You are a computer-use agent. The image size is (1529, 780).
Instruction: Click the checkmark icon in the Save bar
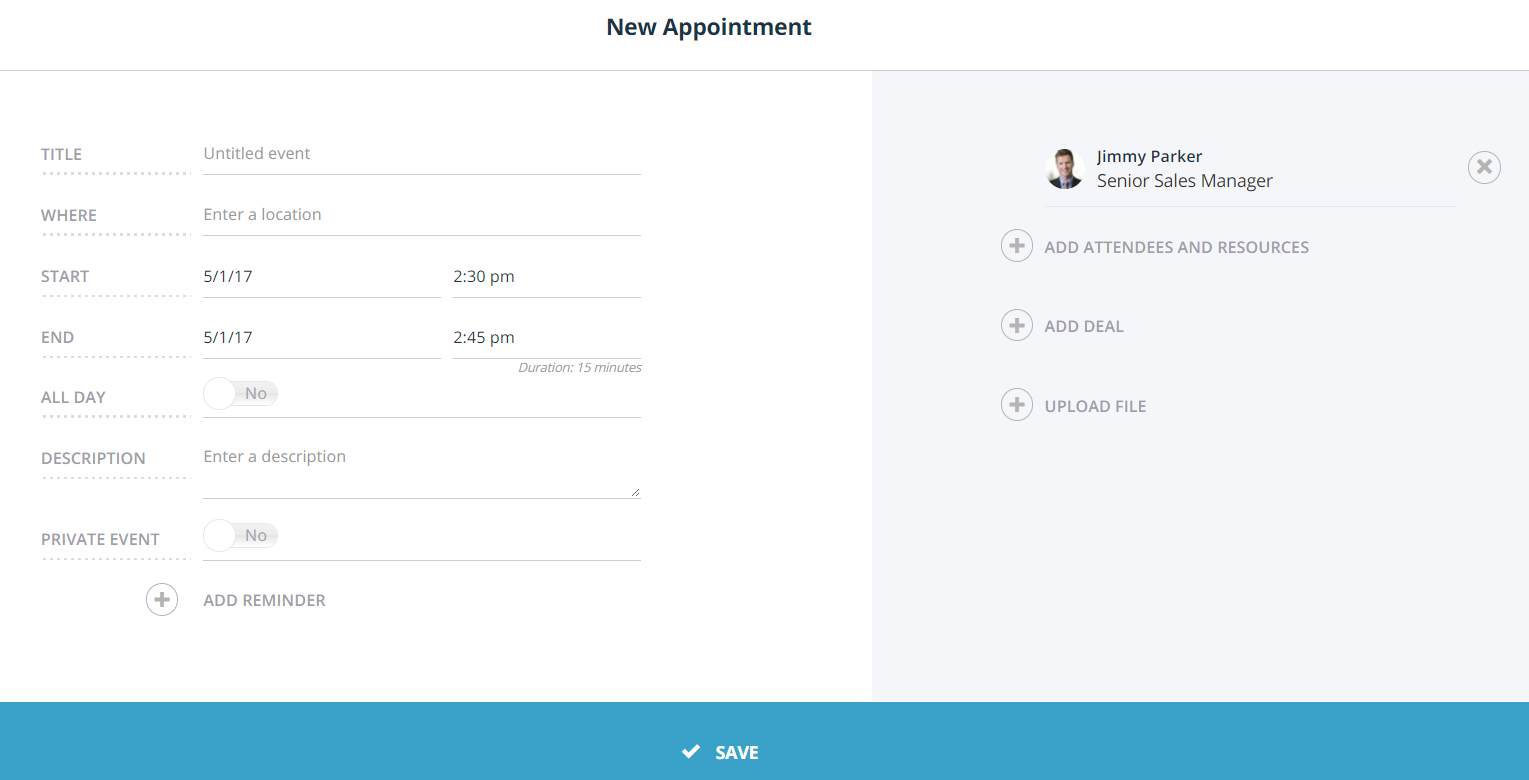coord(690,752)
